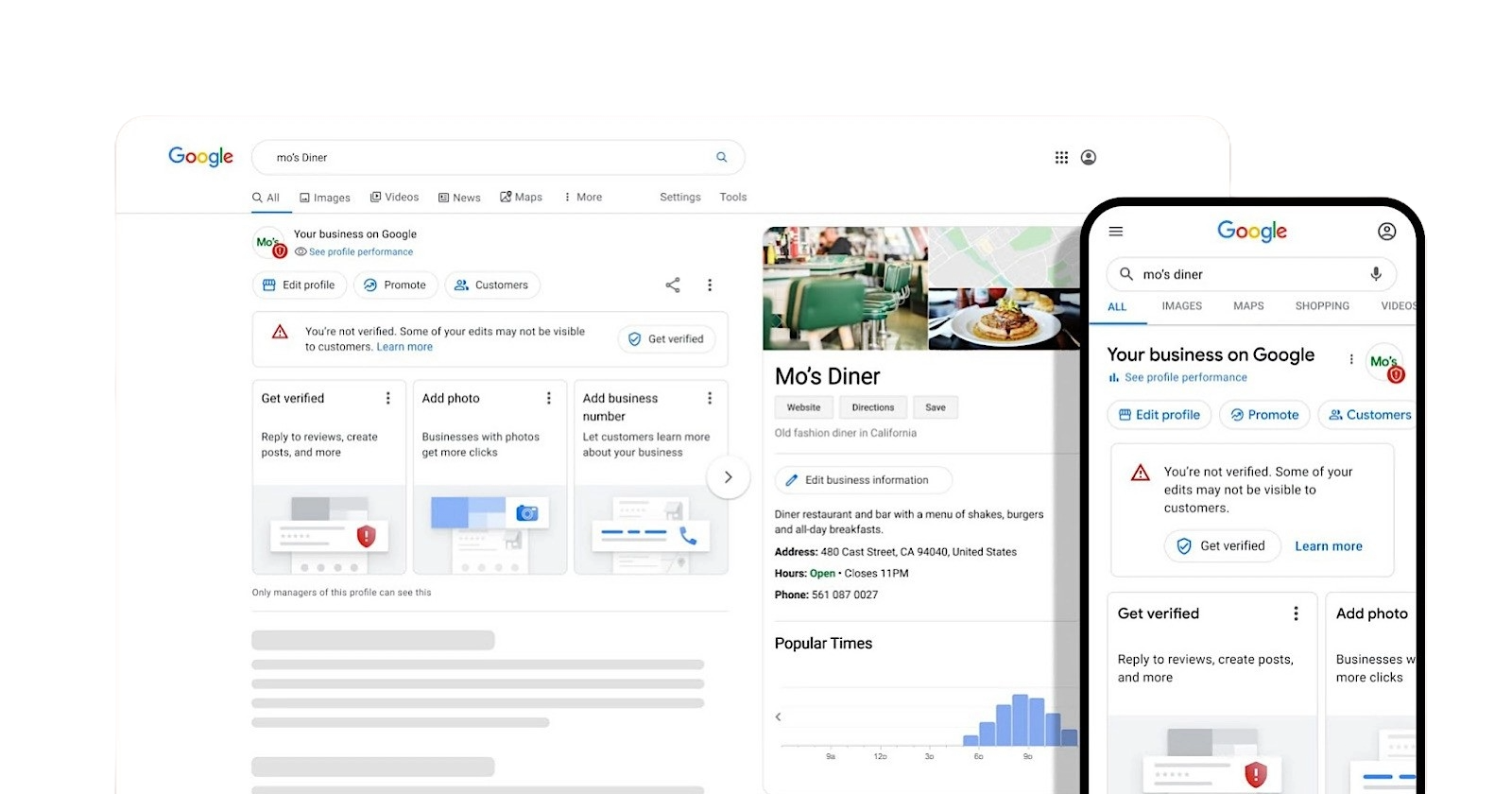Image resolution: width=1512 pixels, height=794 pixels.
Task: Open the mobile account icon
Action: click(x=1386, y=231)
